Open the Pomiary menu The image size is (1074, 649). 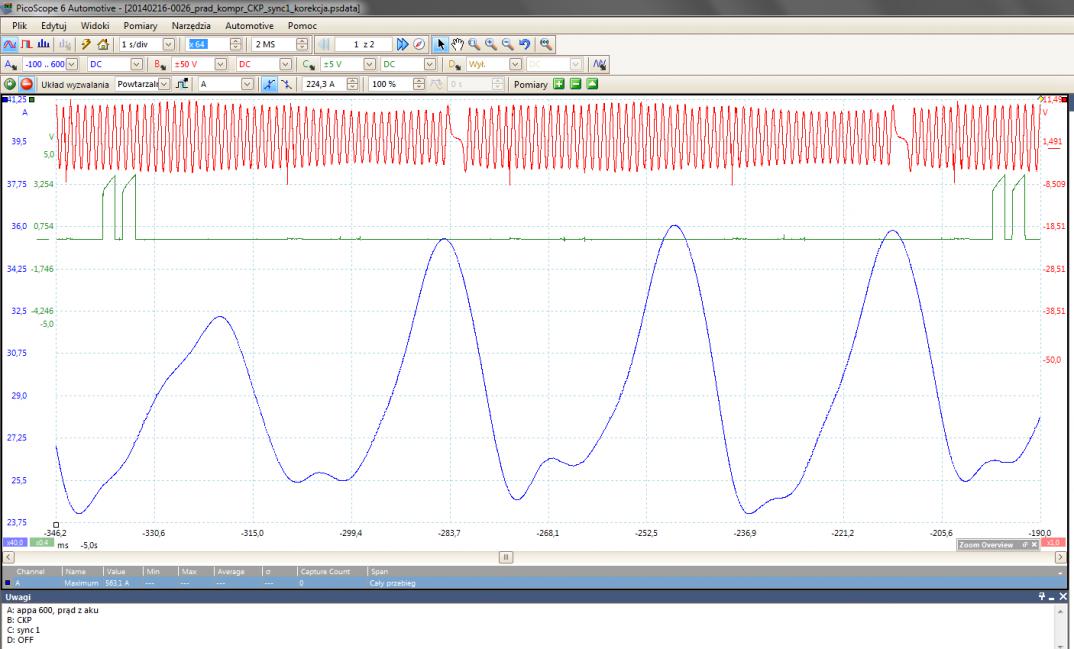139,24
